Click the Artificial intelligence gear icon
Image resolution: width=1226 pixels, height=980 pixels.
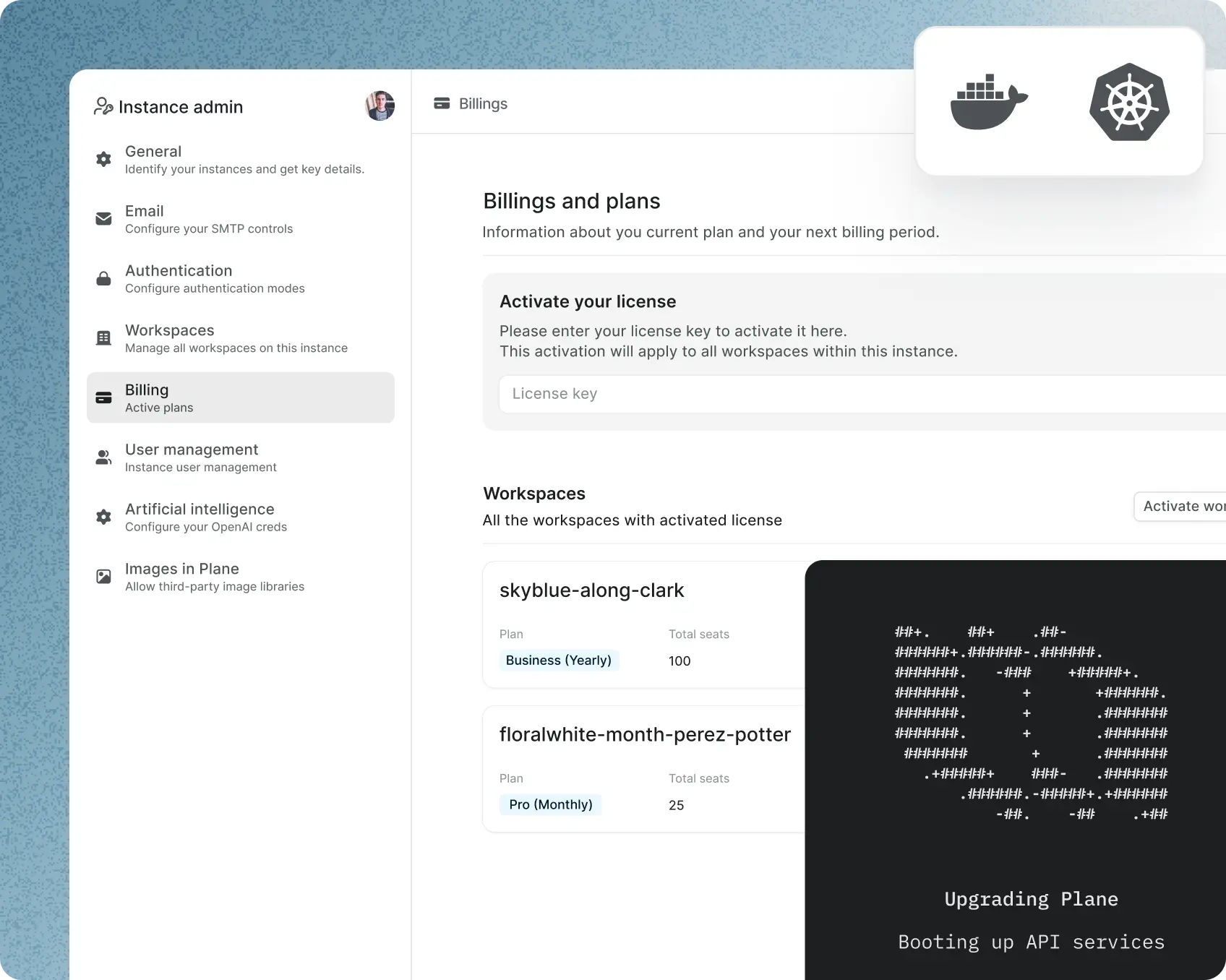pyautogui.click(x=104, y=517)
